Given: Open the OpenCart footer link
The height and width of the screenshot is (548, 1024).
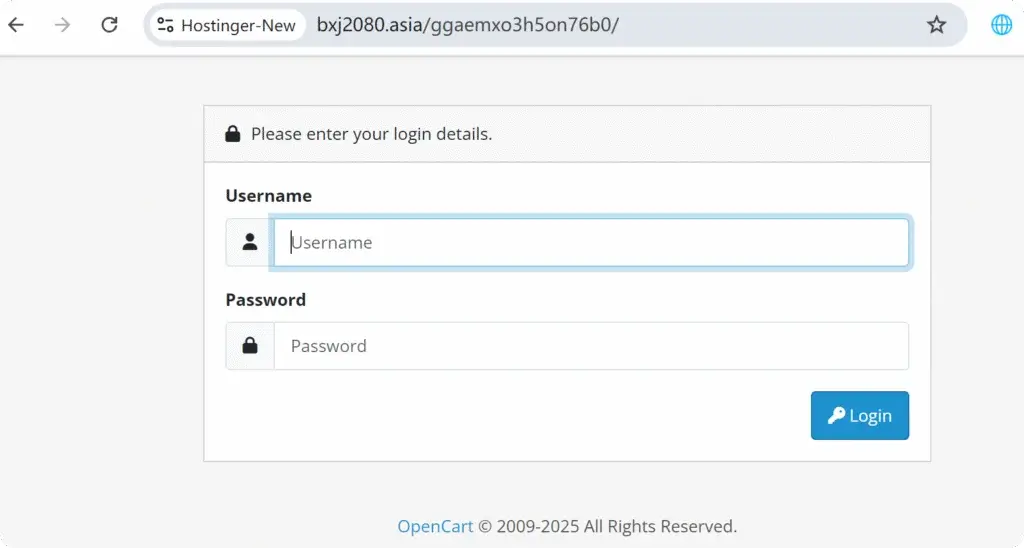Looking at the screenshot, I should click(426, 526).
